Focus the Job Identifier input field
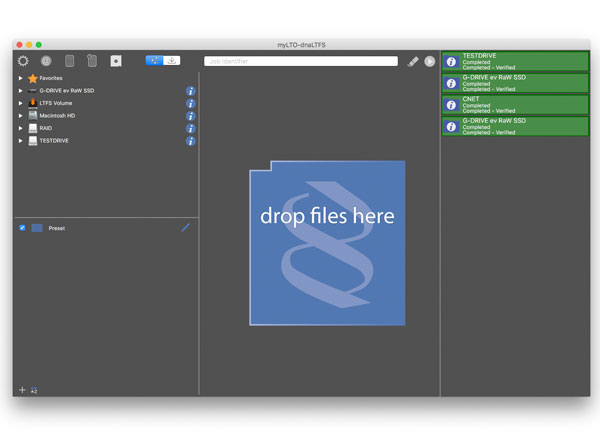Viewport: 600px width, 440px height. click(x=301, y=61)
